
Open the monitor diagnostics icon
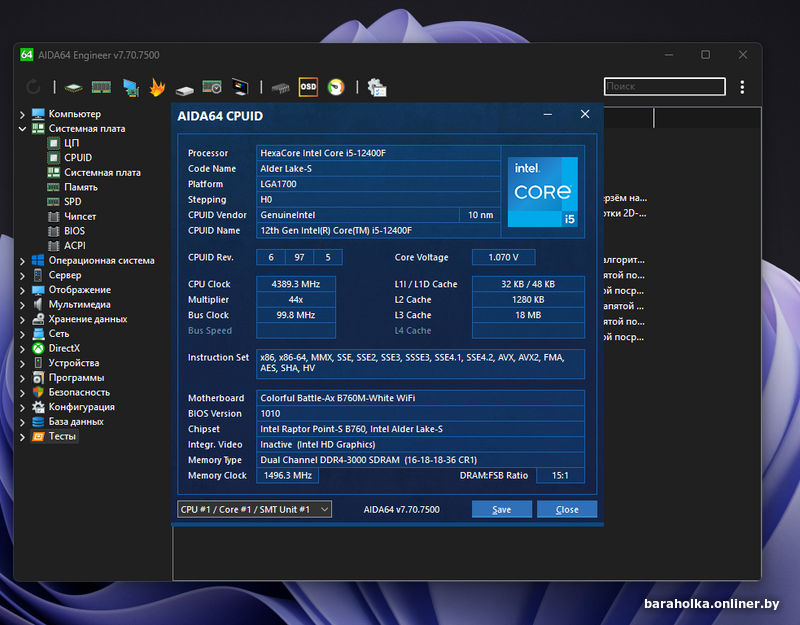point(240,87)
